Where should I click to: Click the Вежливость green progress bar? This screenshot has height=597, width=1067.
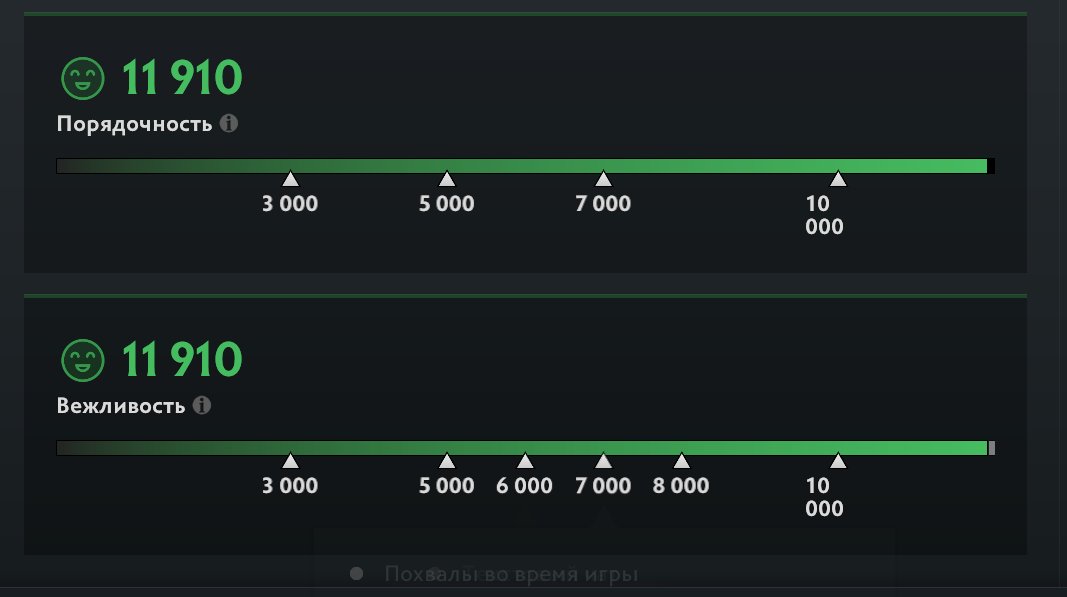click(522, 448)
